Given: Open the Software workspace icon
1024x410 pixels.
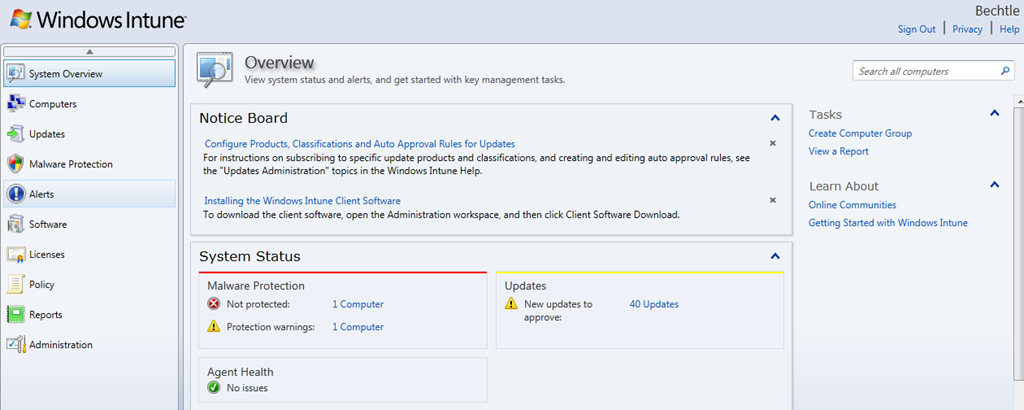Looking at the screenshot, I should pyautogui.click(x=16, y=224).
